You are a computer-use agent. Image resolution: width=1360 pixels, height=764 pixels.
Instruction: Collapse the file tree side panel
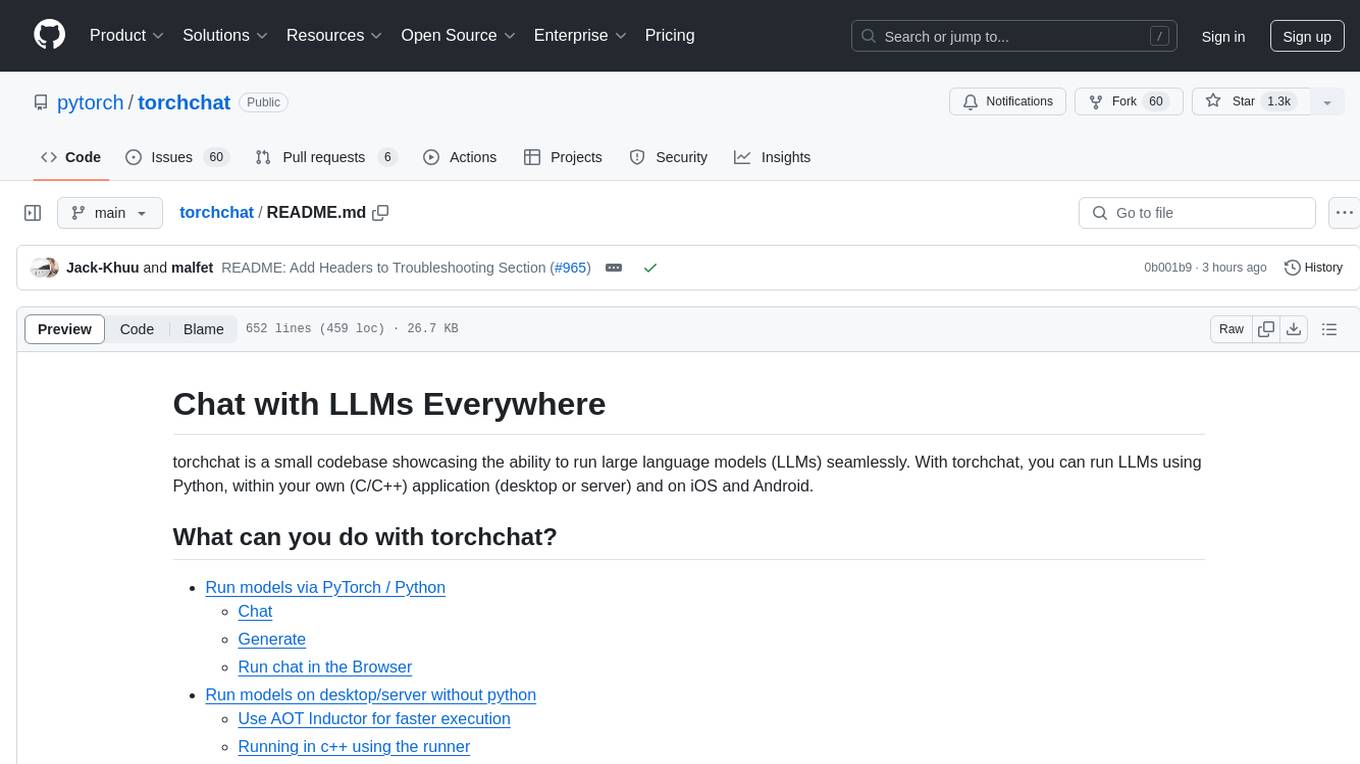coord(33,213)
